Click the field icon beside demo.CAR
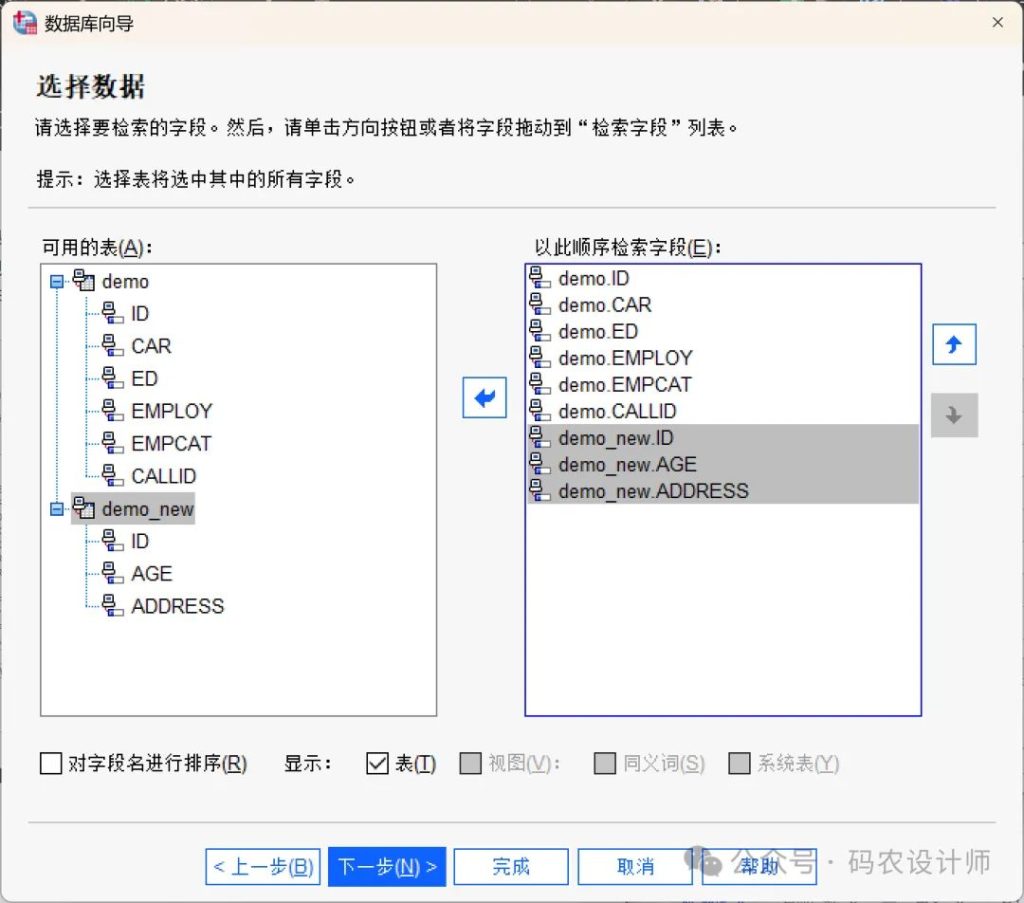The image size is (1024, 903). [x=540, y=305]
